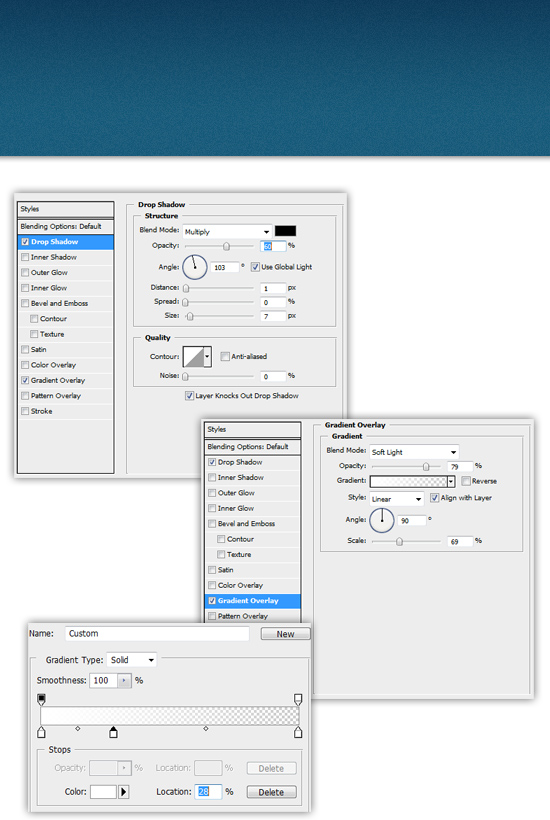Click the gradient preview bar in Gradient Overlay
This screenshot has height=820, width=550.
(x=408, y=481)
